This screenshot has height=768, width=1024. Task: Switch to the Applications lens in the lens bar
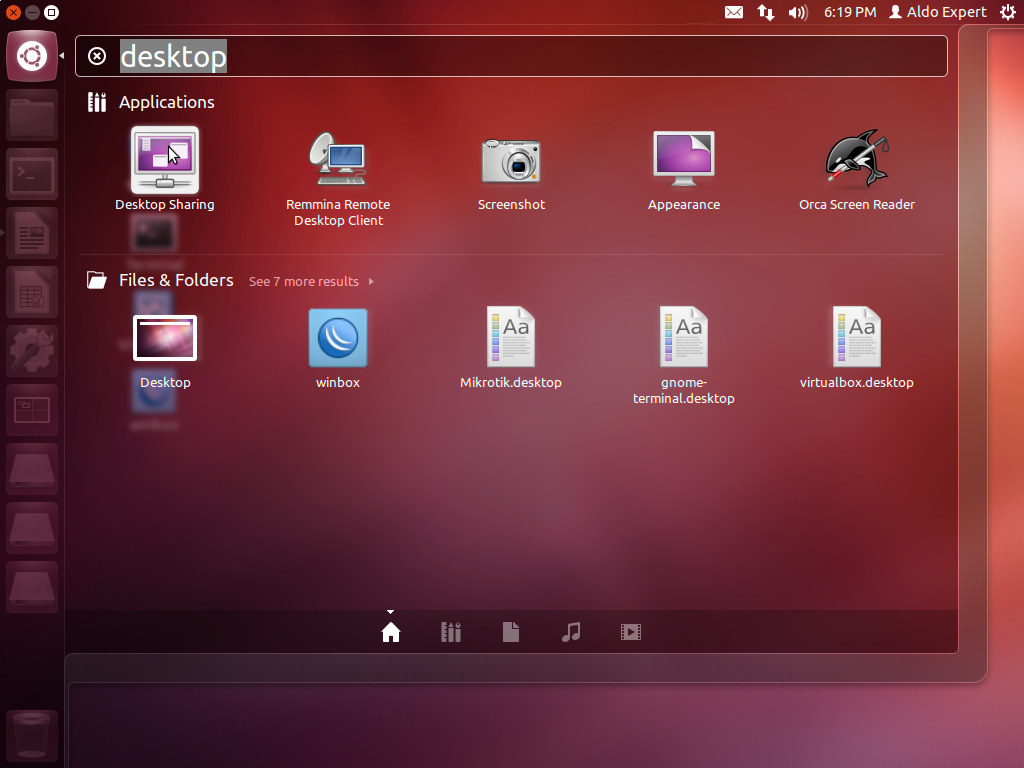point(451,632)
